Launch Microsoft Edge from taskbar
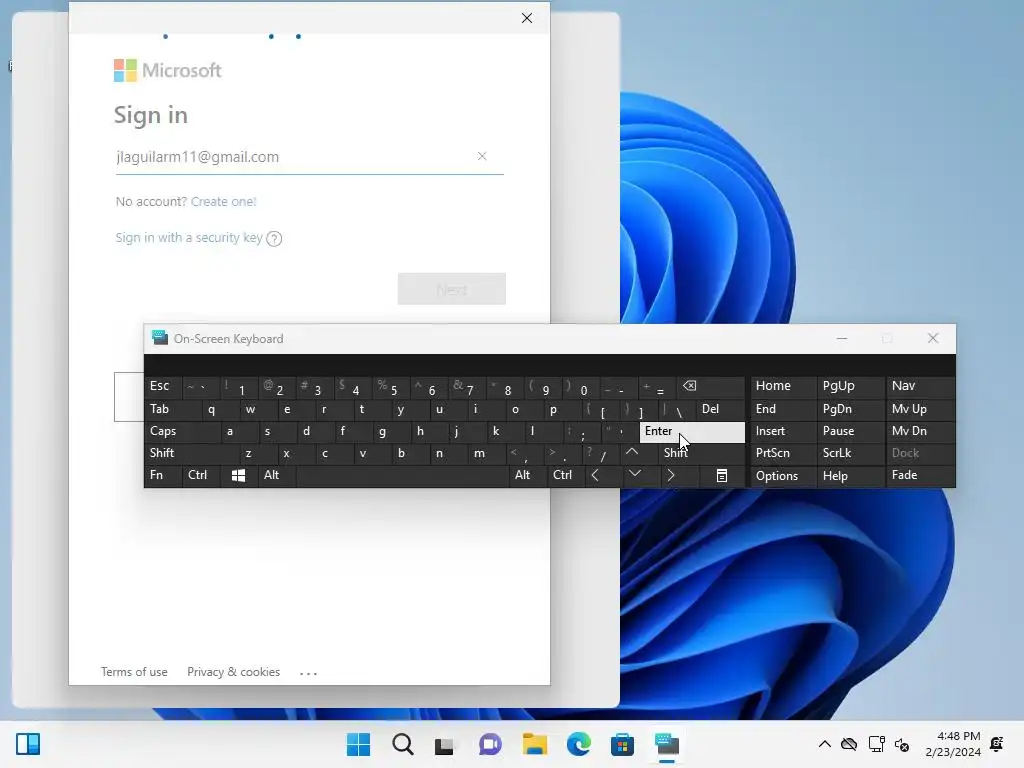This screenshot has width=1024, height=768. (578, 744)
